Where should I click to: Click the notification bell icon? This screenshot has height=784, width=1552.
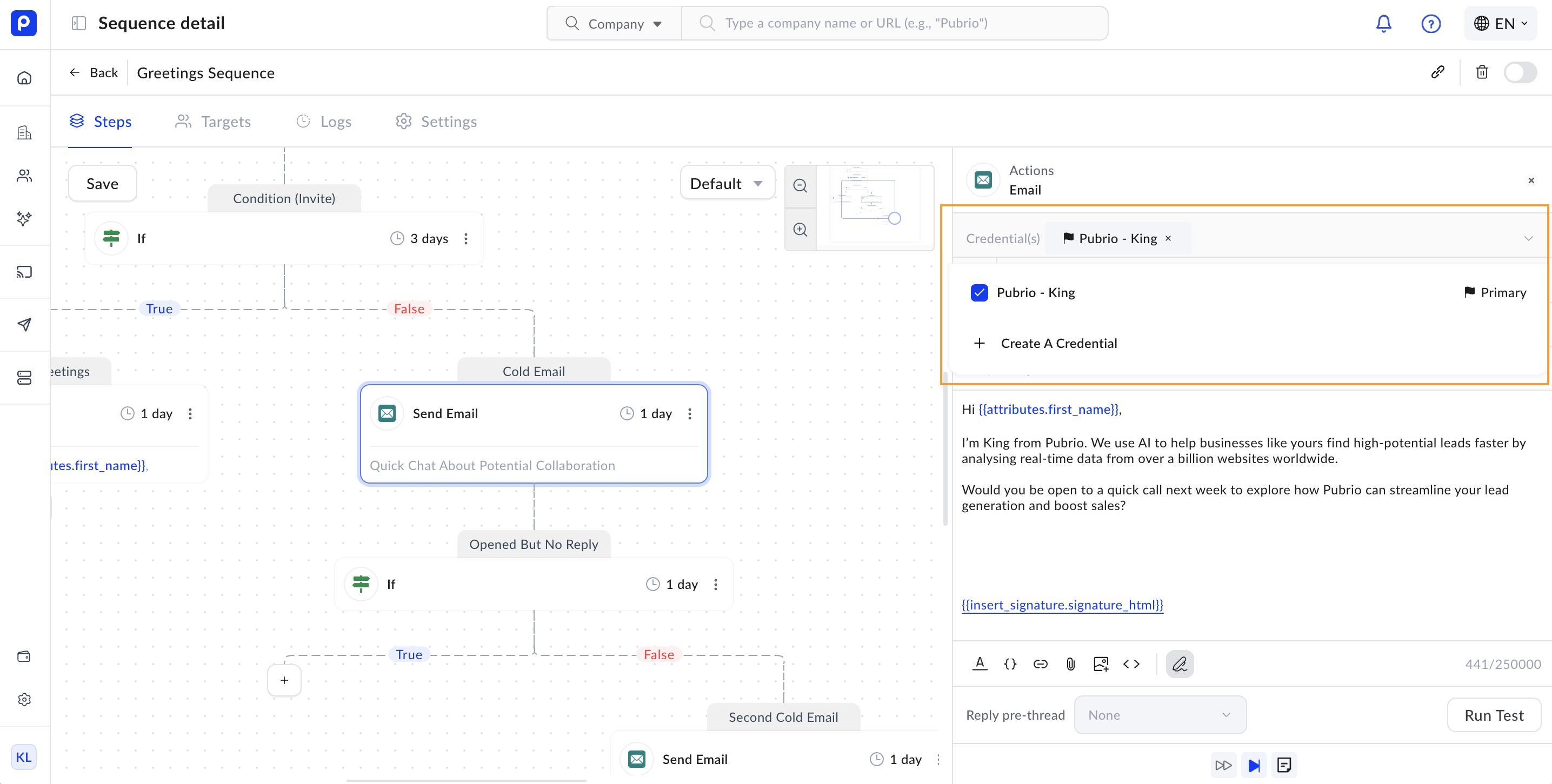pyautogui.click(x=1383, y=23)
